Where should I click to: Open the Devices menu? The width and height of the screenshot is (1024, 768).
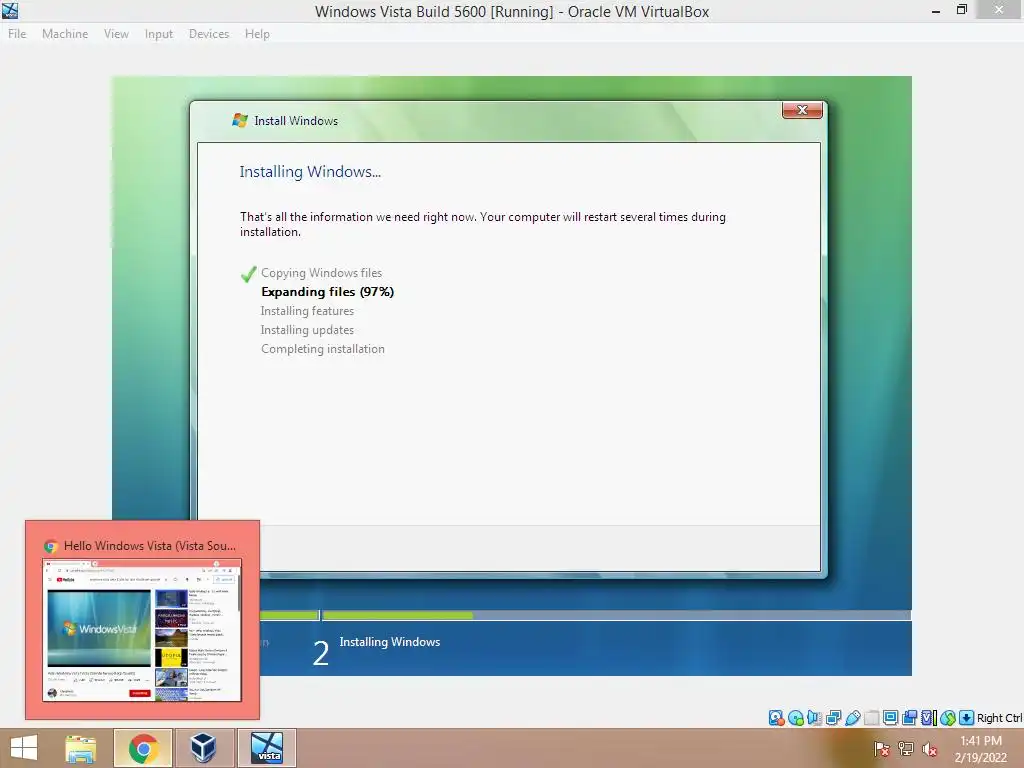[x=209, y=34]
